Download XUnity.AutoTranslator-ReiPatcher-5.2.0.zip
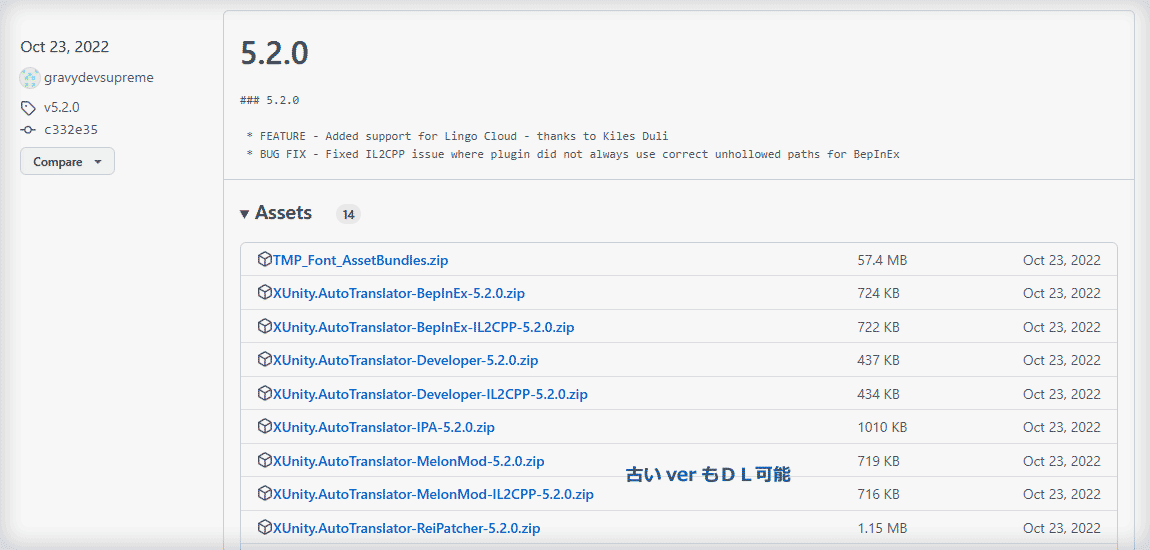This screenshot has height=550, width=1150. point(407,528)
